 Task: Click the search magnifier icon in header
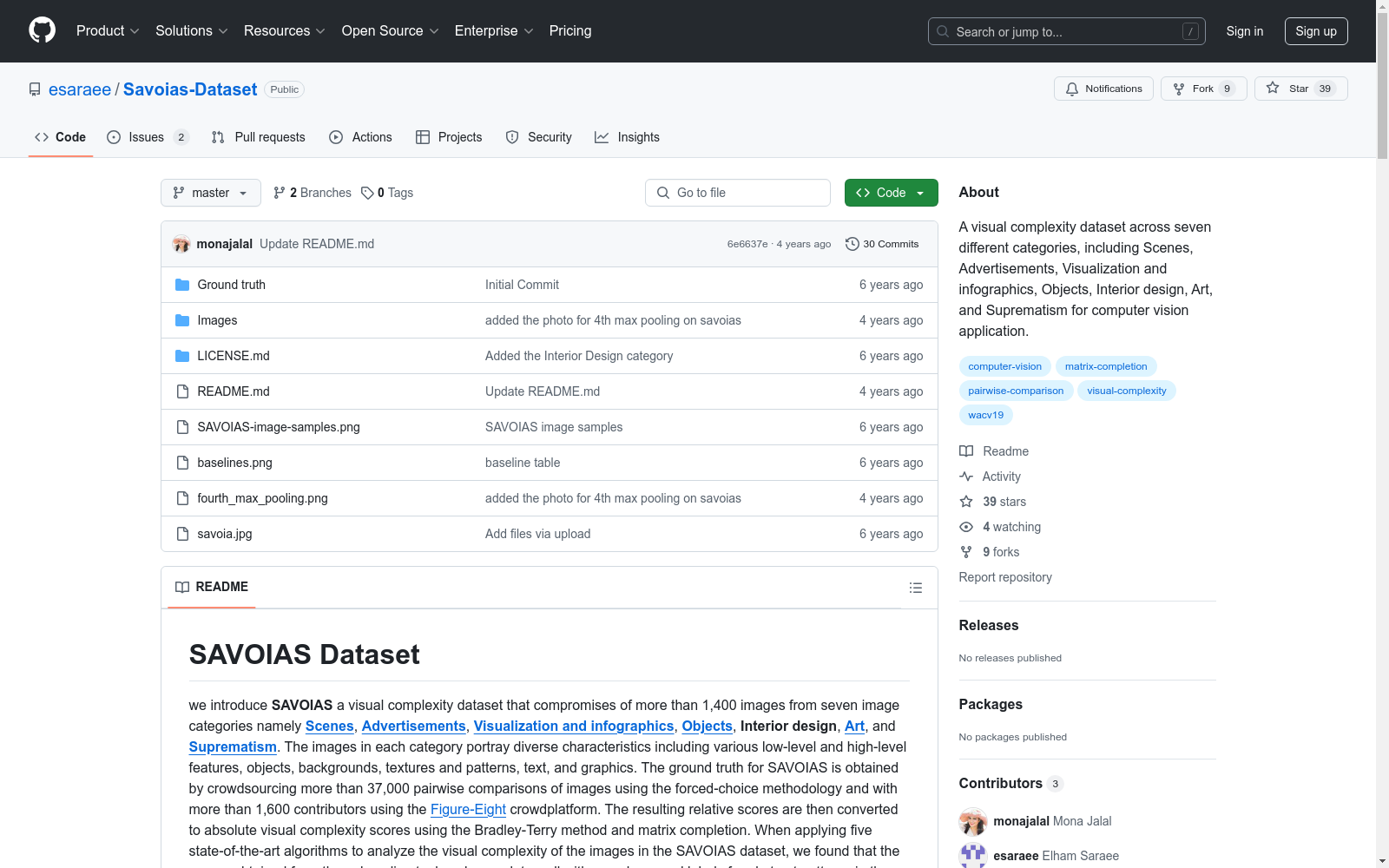tap(943, 31)
